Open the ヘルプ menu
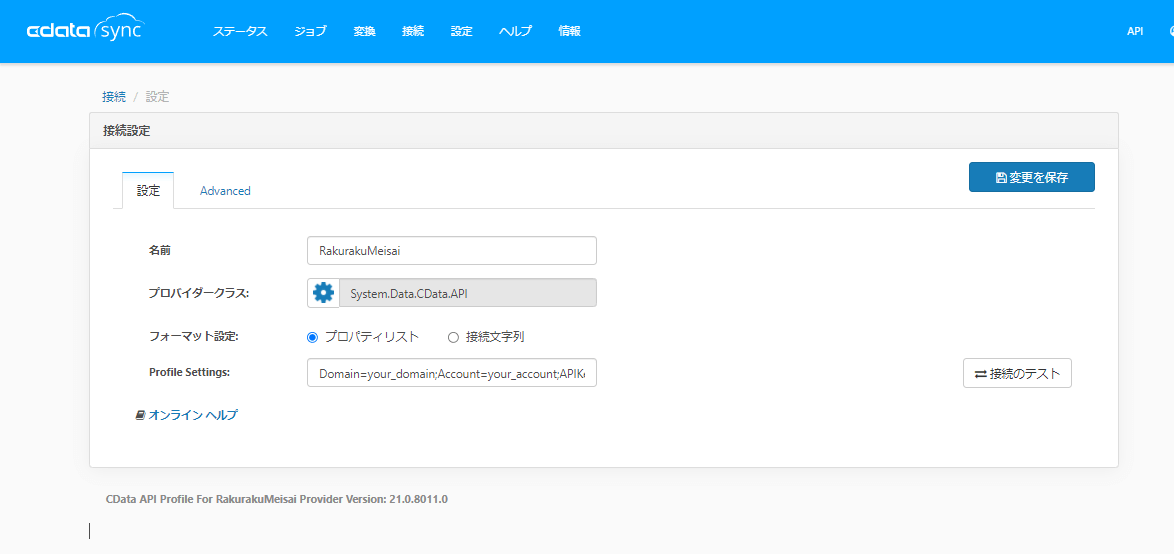Image resolution: width=1174 pixels, height=554 pixels. pyautogui.click(x=515, y=31)
